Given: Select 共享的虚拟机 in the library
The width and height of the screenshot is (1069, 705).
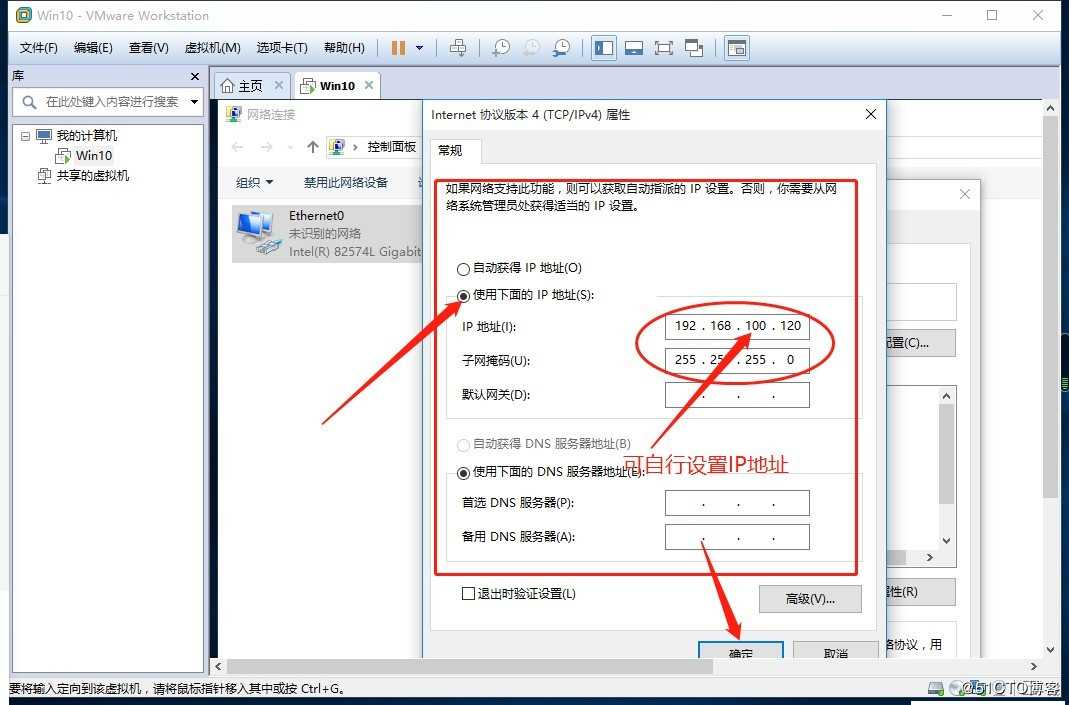Looking at the screenshot, I should [x=93, y=176].
